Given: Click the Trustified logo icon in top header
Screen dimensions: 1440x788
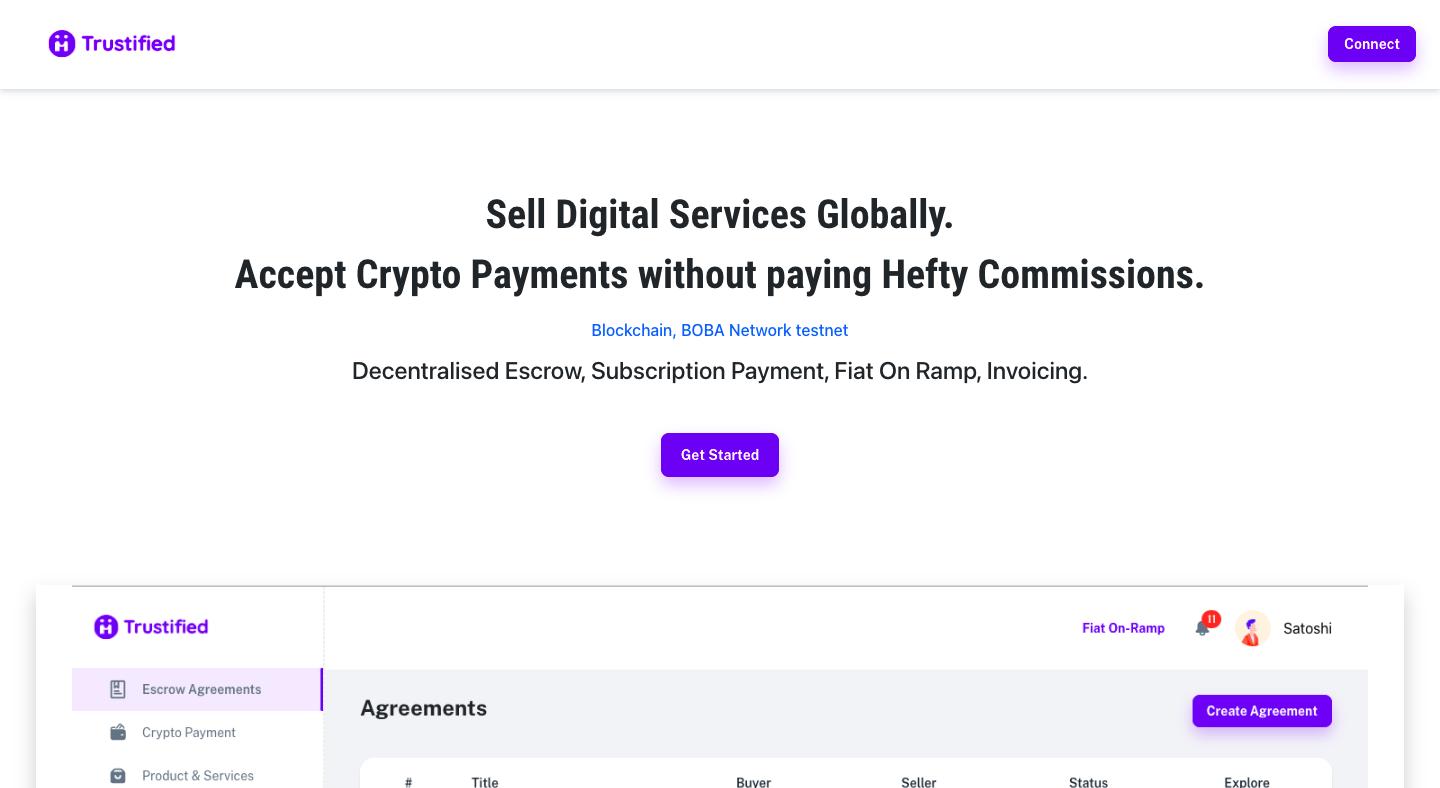Looking at the screenshot, I should (x=62, y=43).
